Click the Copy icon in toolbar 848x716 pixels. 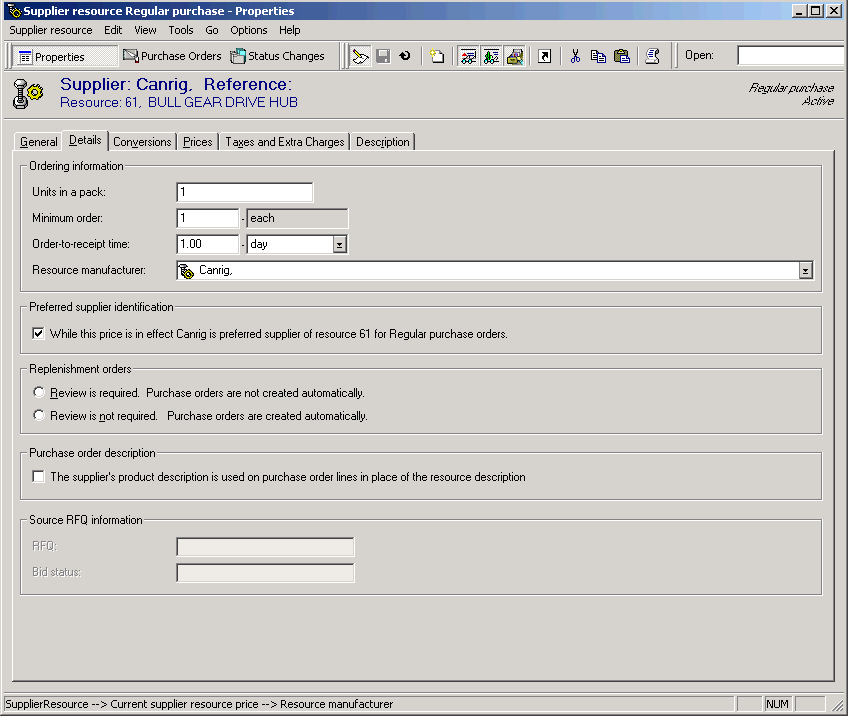point(598,56)
